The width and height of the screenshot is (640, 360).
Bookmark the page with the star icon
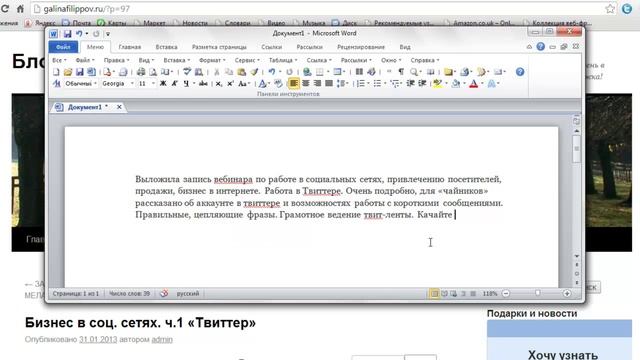610,9
